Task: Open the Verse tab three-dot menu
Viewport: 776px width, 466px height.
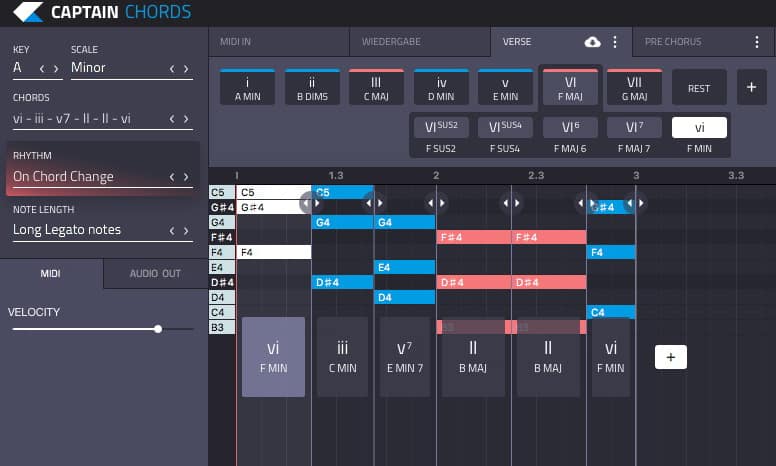Action: point(615,42)
